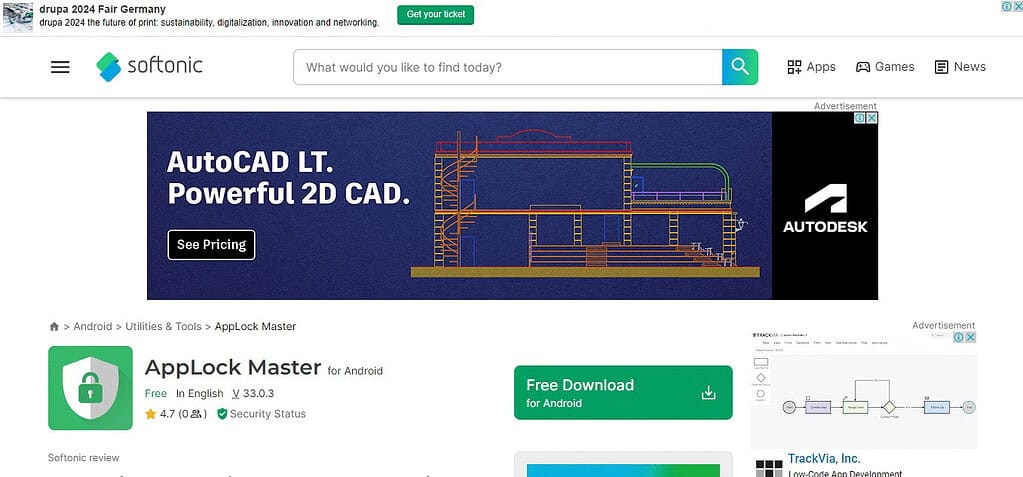Image resolution: width=1023 pixels, height=477 pixels.
Task: Click into the search input field
Action: tap(508, 67)
